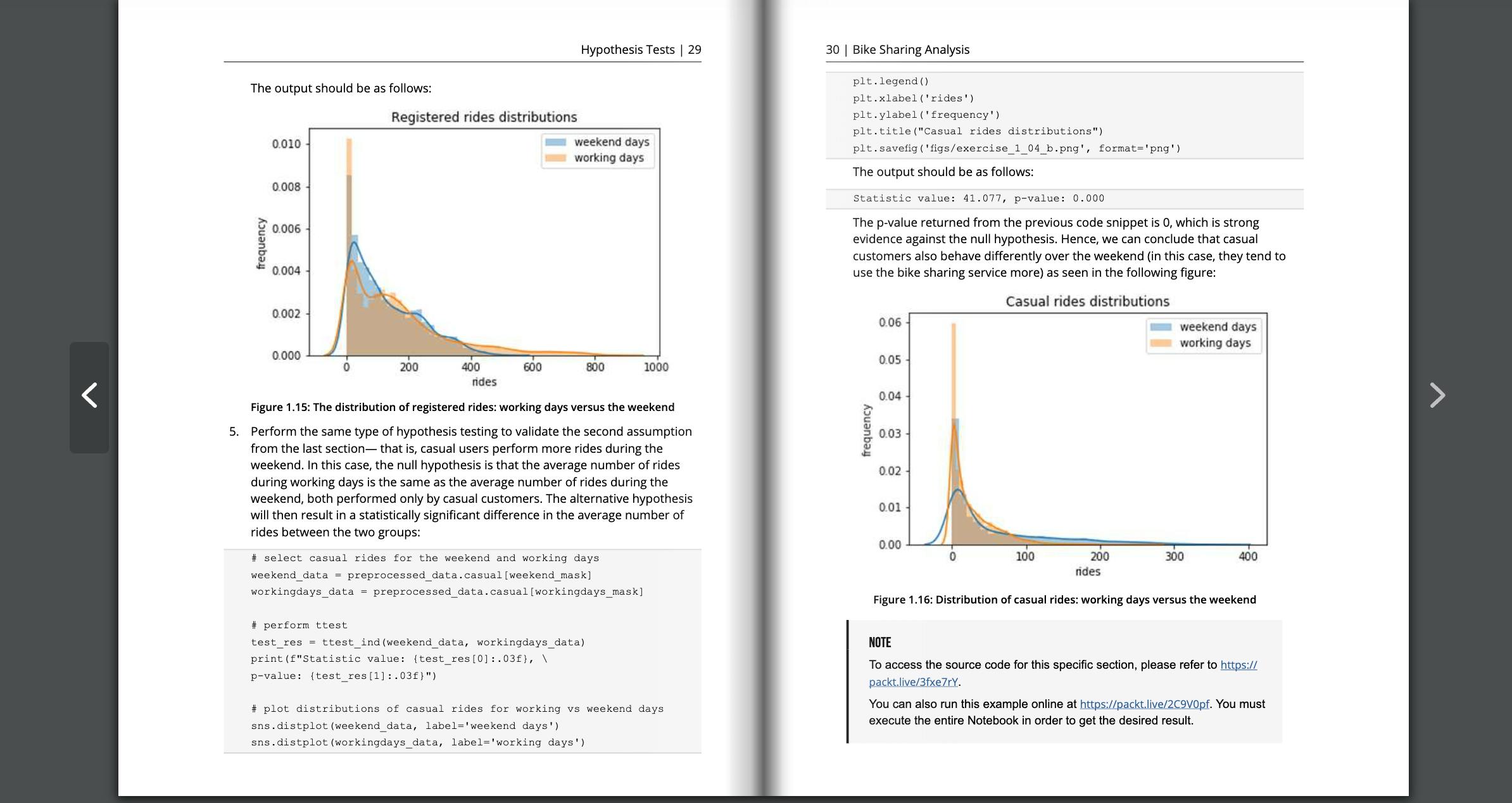Click the Registered rides distributions chart title

[x=484, y=117]
